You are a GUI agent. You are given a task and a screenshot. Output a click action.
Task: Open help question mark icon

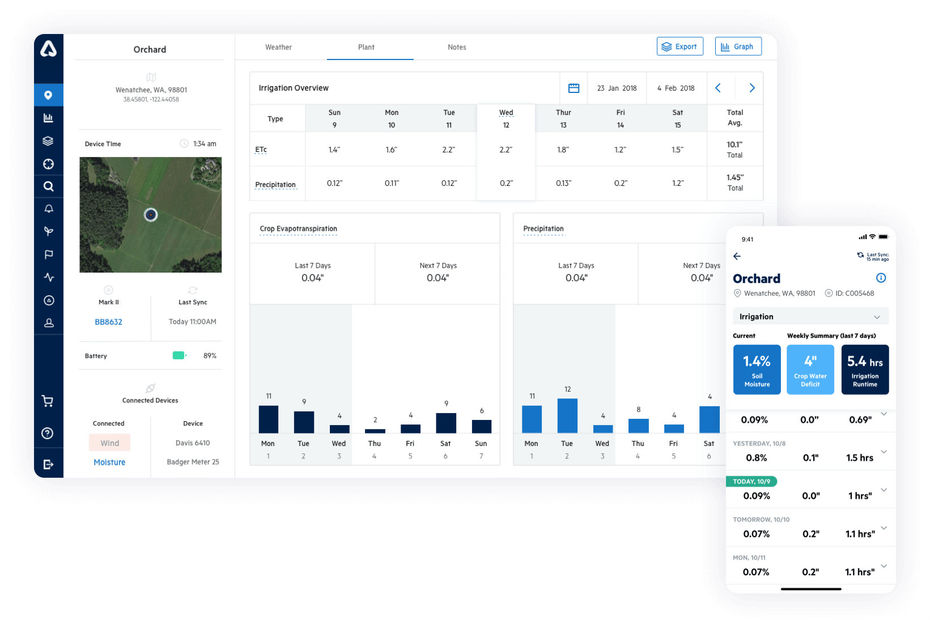pyautogui.click(x=48, y=433)
